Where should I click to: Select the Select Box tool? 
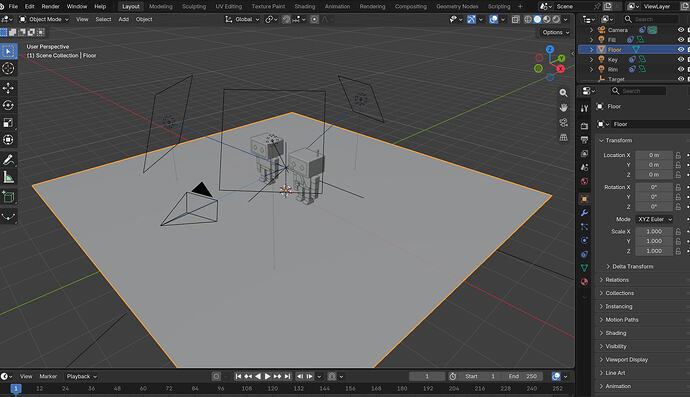tap(8, 51)
